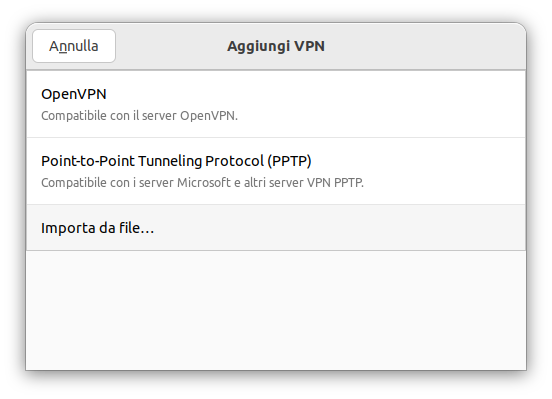Dismiss the Aggiungi VPN dialog with Annulla
Viewport: 552px width, 399px height.
coord(74,46)
